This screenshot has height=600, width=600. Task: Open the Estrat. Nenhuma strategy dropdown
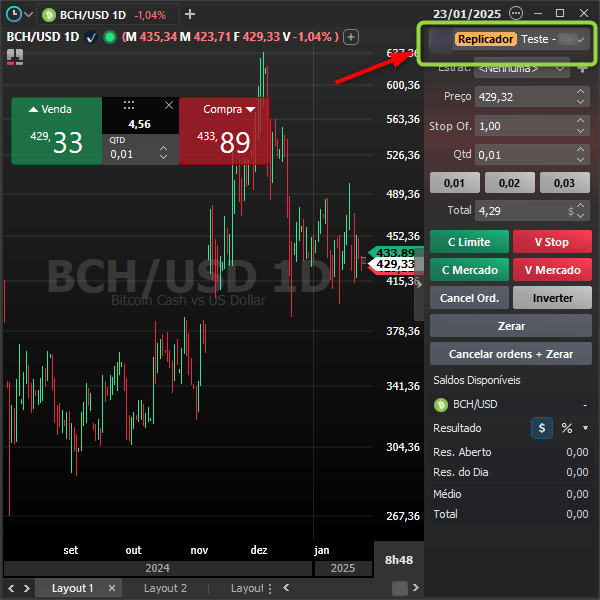[522, 68]
